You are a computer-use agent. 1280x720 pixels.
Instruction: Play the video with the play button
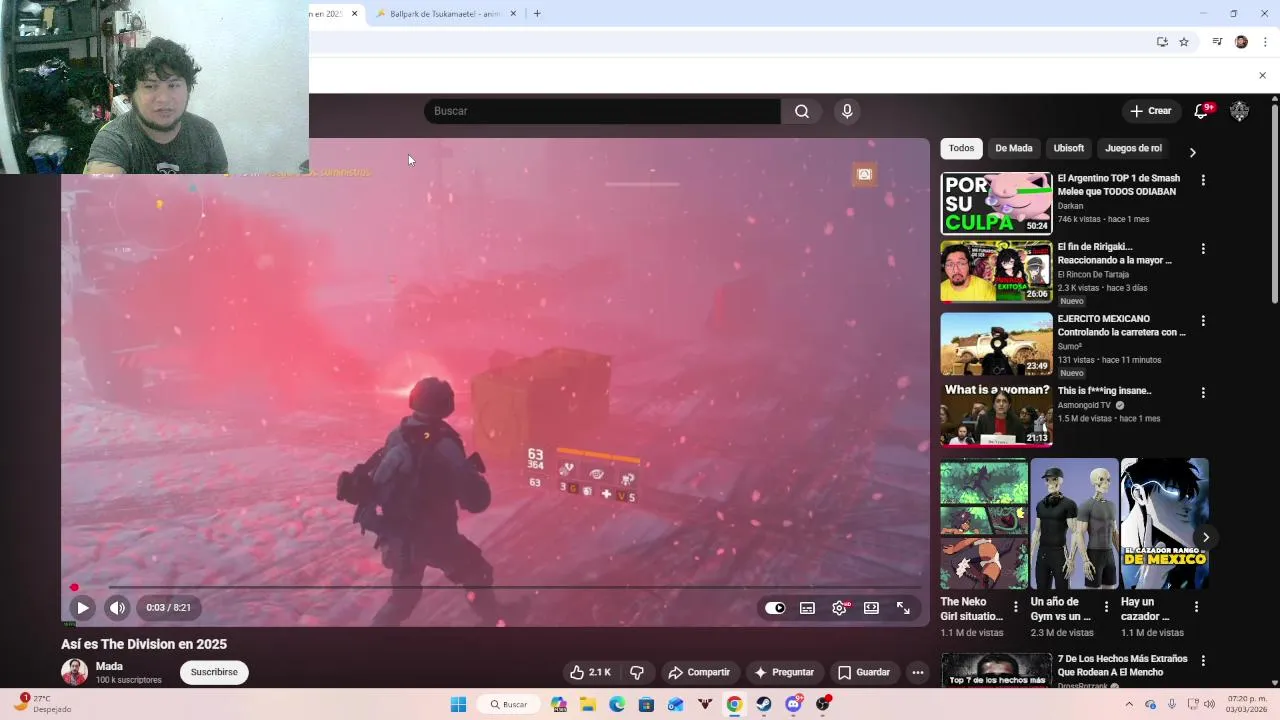[x=83, y=607]
